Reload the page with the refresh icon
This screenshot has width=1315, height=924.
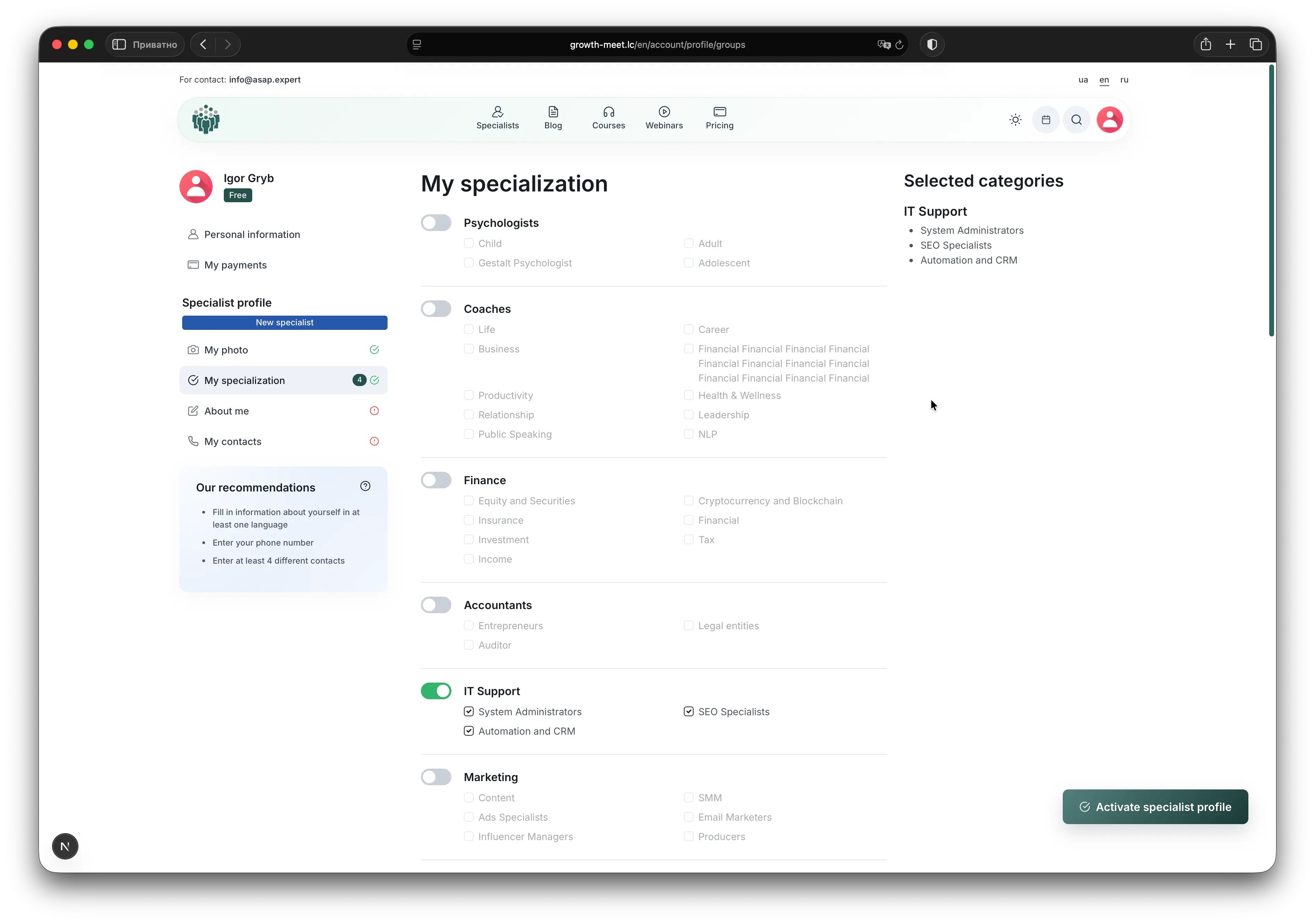[899, 45]
